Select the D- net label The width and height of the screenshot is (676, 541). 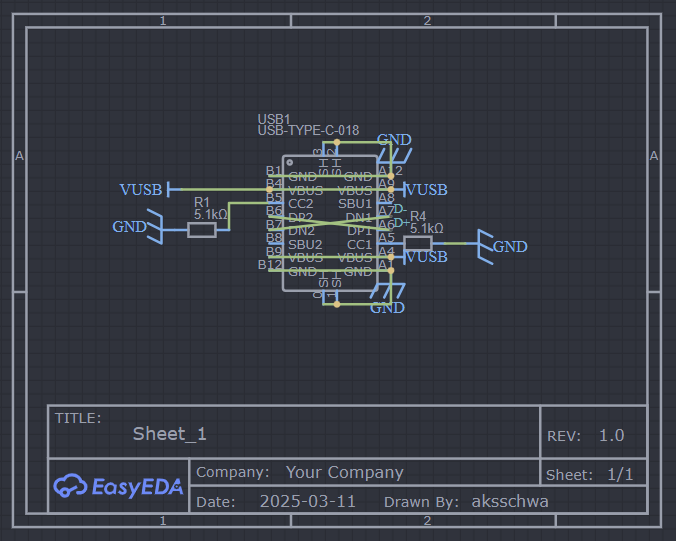[401, 210]
